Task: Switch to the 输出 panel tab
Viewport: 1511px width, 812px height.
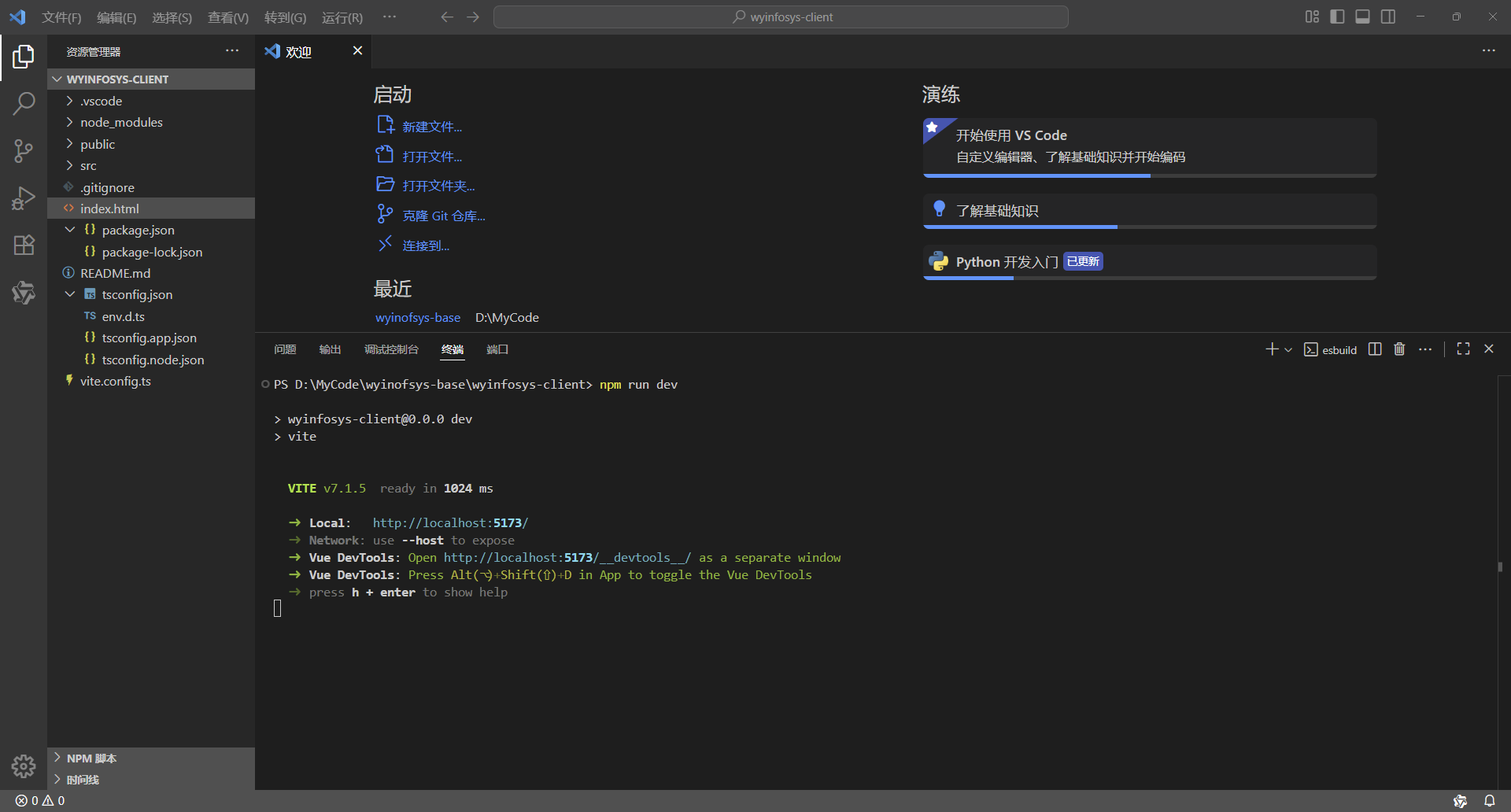Action: pyautogui.click(x=330, y=349)
